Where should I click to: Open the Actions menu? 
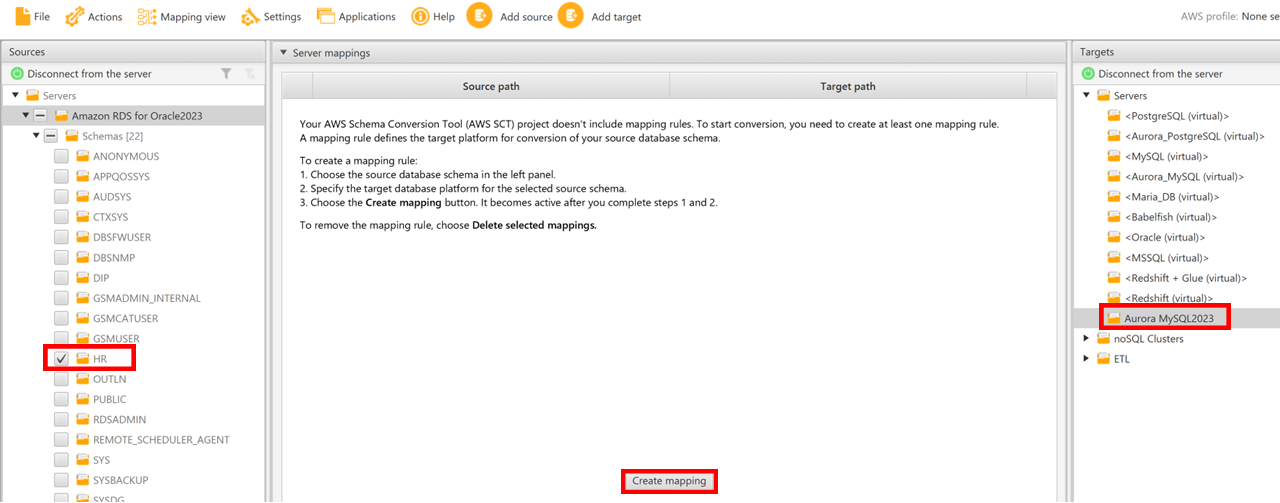click(94, 16)
